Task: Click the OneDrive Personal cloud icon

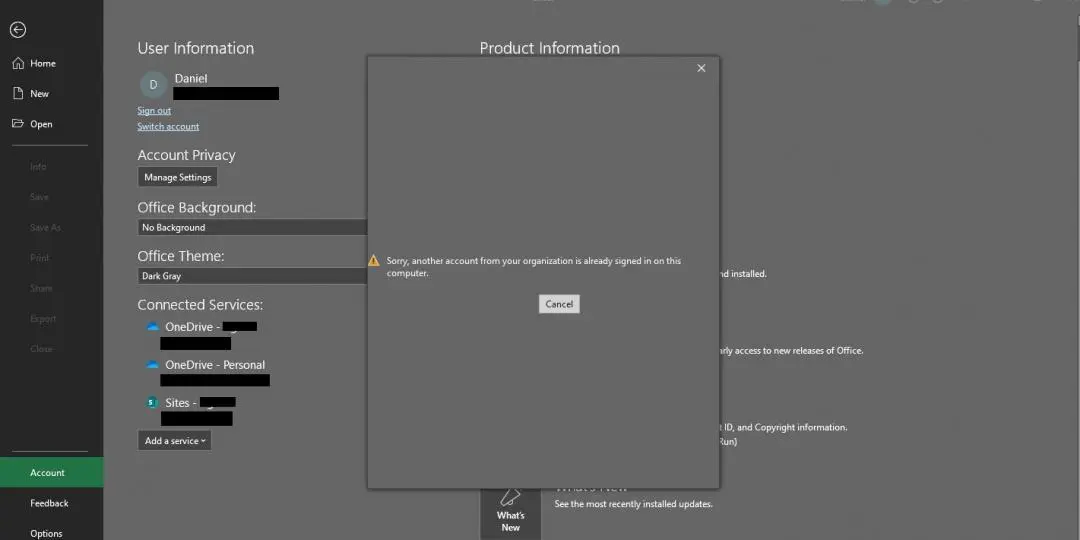Action: (153, 365)
